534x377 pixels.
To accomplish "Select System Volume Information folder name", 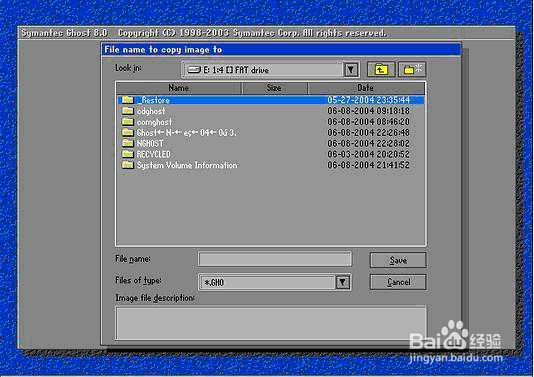I will 187,165.
